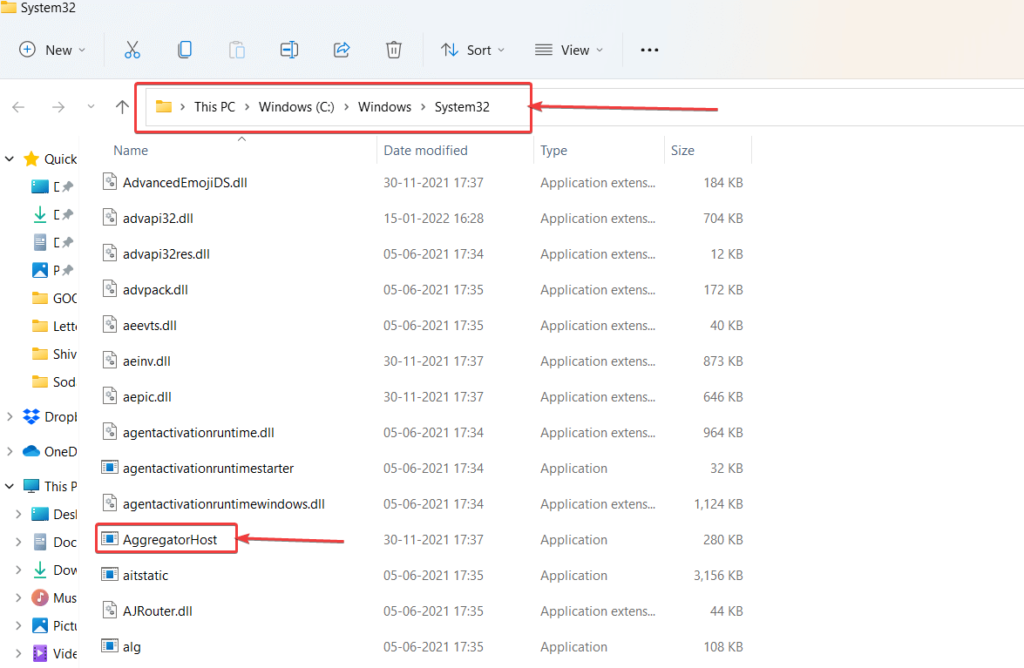Open the GOO folder in Quick access
Image resolution: width=1024 pixels, height=668 pixels.
click(x=54, y=298)
